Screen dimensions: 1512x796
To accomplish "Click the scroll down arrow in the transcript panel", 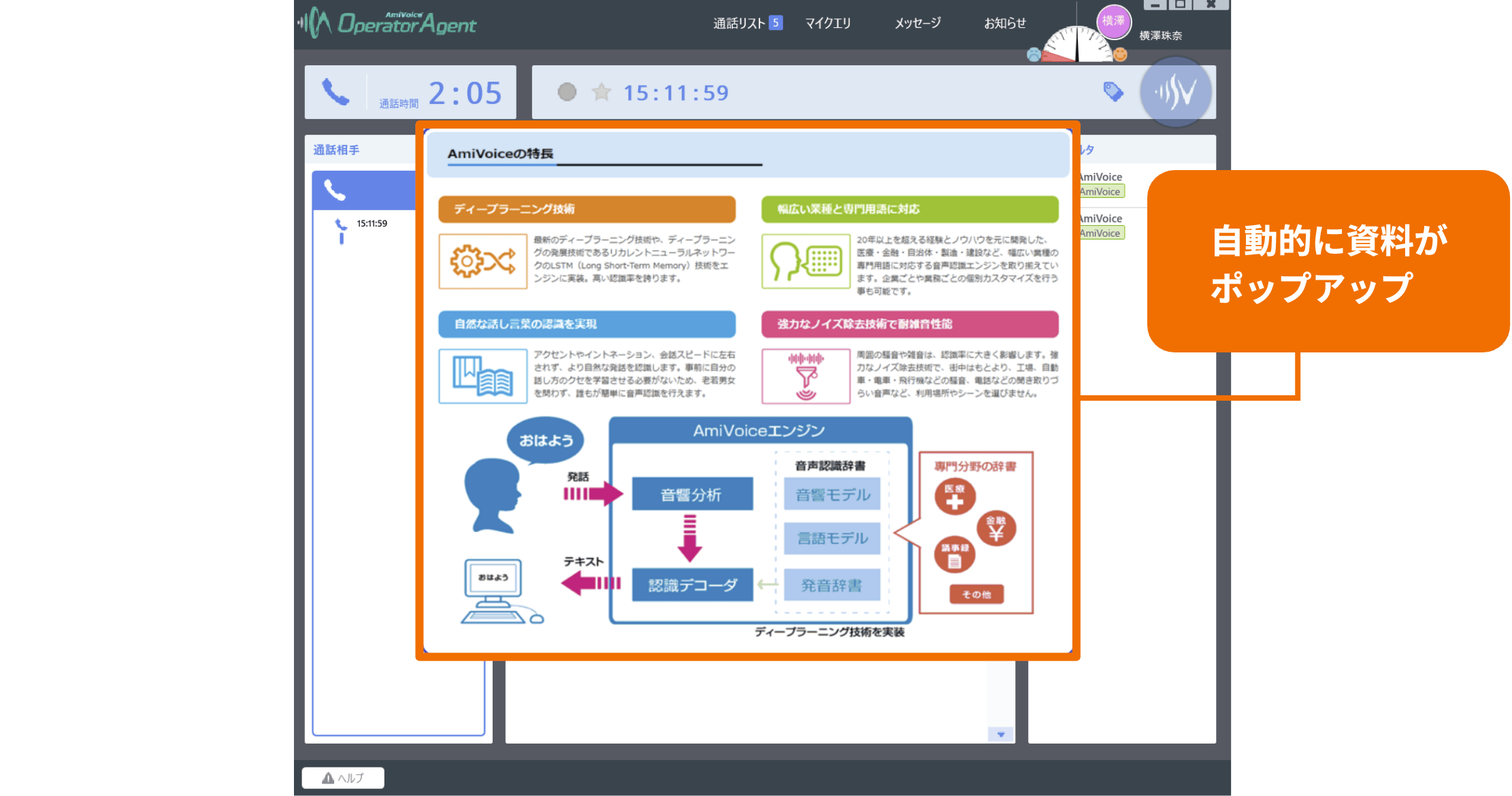I will [x=1000, y=735].
